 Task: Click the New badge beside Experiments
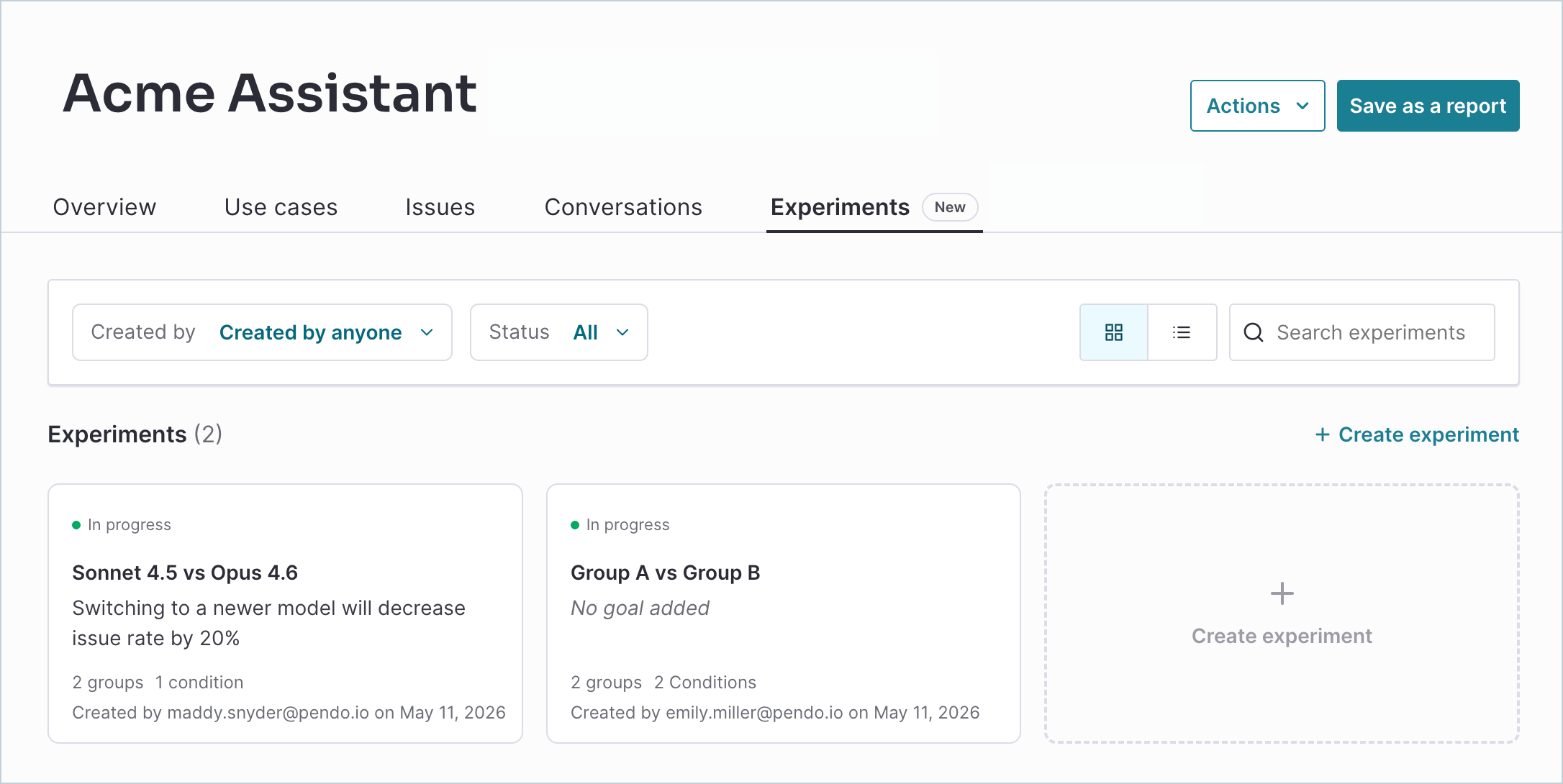950,207
